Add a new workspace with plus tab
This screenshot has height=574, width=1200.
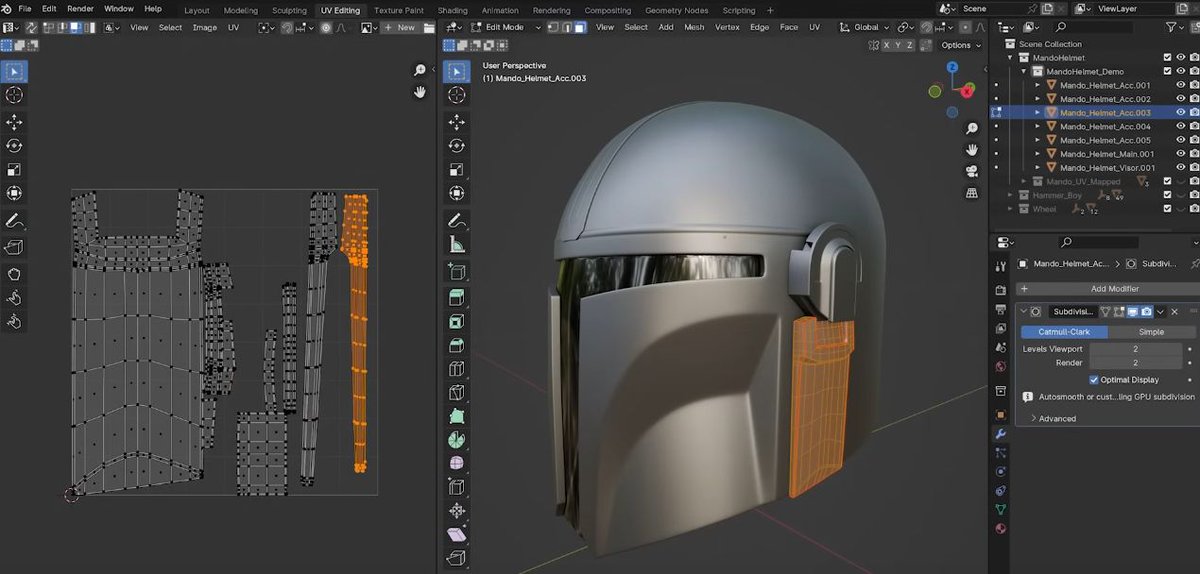770,10
